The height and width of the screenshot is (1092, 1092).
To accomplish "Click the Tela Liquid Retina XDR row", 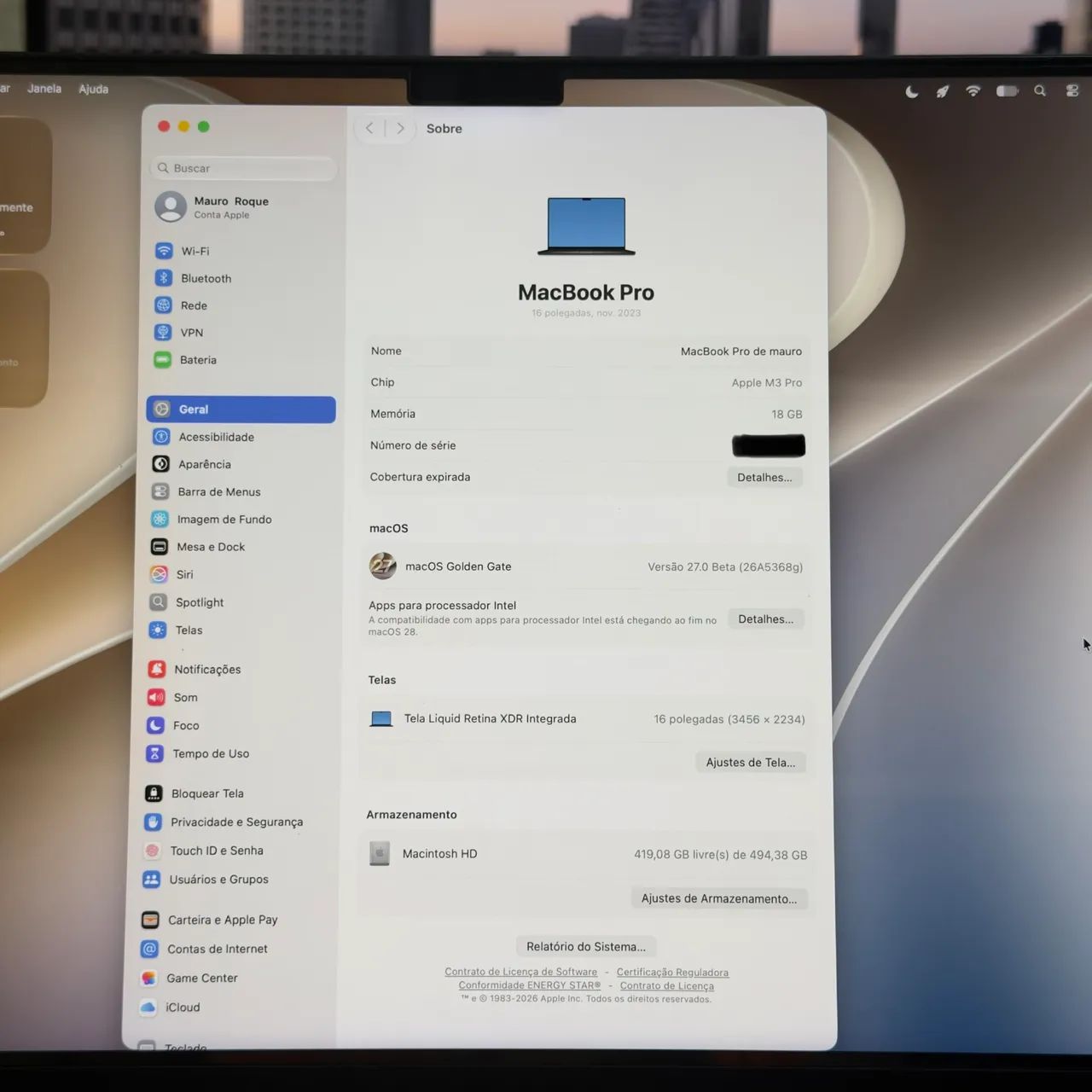I will click(x=587, y=719).
